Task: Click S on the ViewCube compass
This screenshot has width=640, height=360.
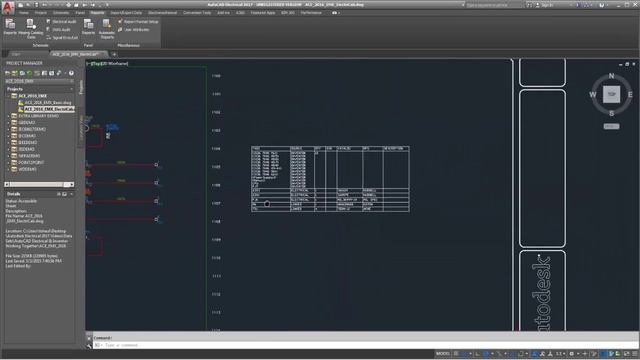Action: click(x=611, y=113)
